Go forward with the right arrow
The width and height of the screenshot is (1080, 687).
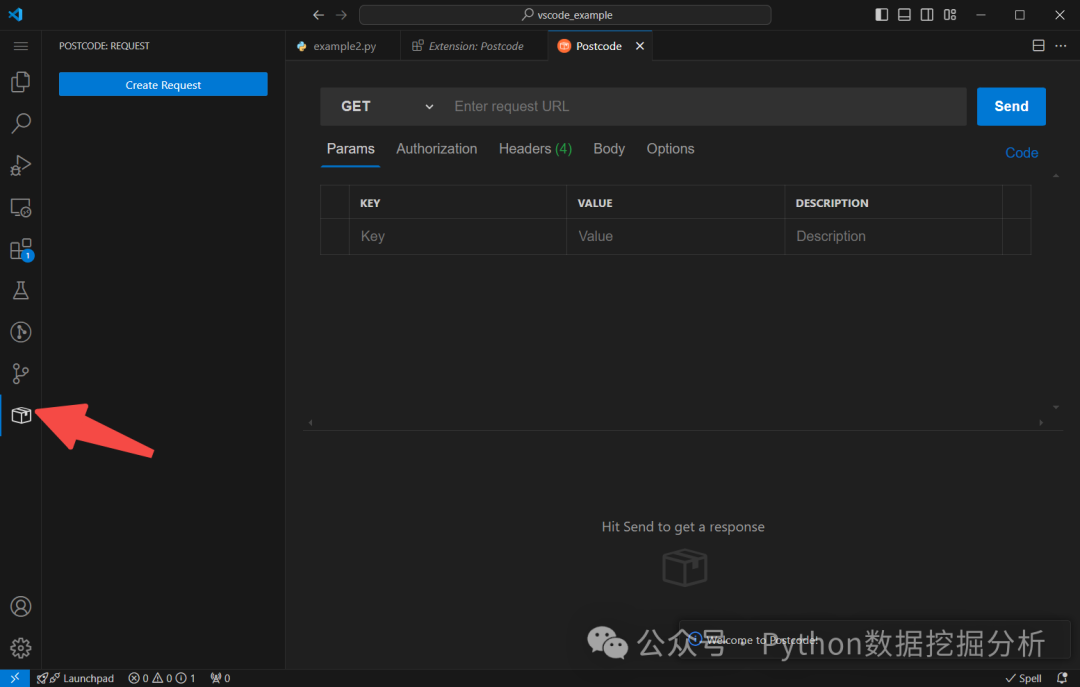tap(342, 14)
